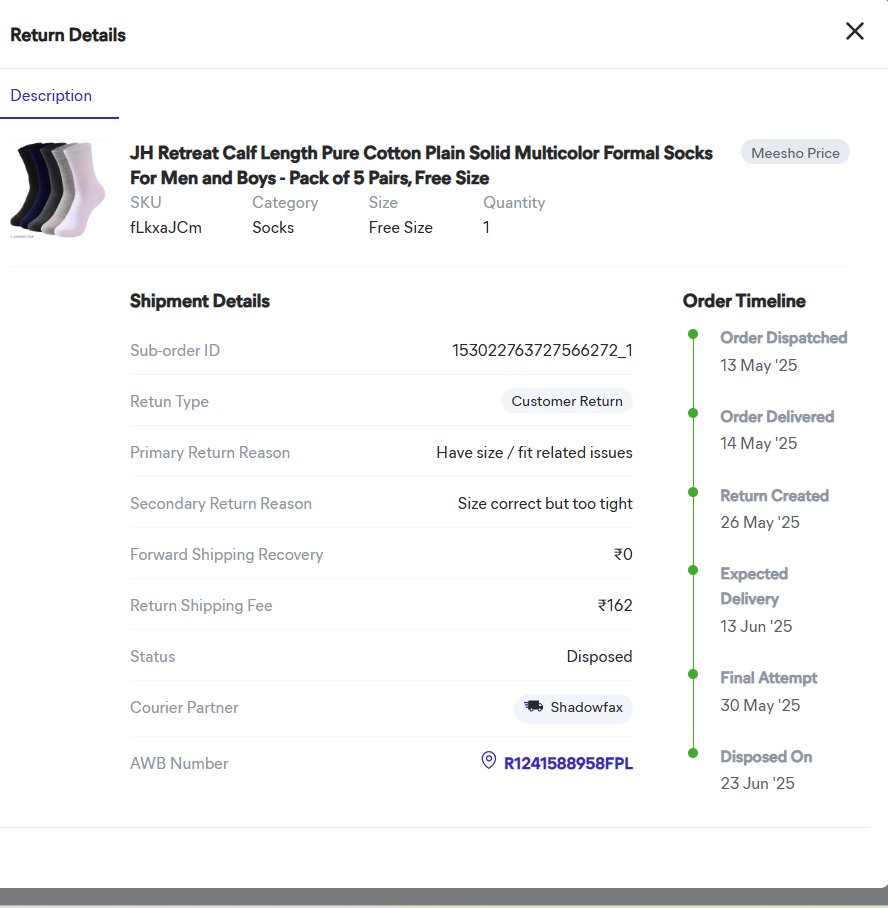Click the Forward Shipping Recovery label
Screen dimensions: 888x908
point(226,554)
